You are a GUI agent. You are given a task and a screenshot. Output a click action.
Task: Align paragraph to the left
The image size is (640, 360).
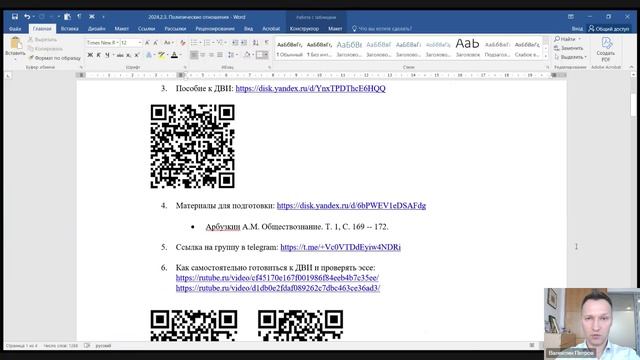[194, 55]
